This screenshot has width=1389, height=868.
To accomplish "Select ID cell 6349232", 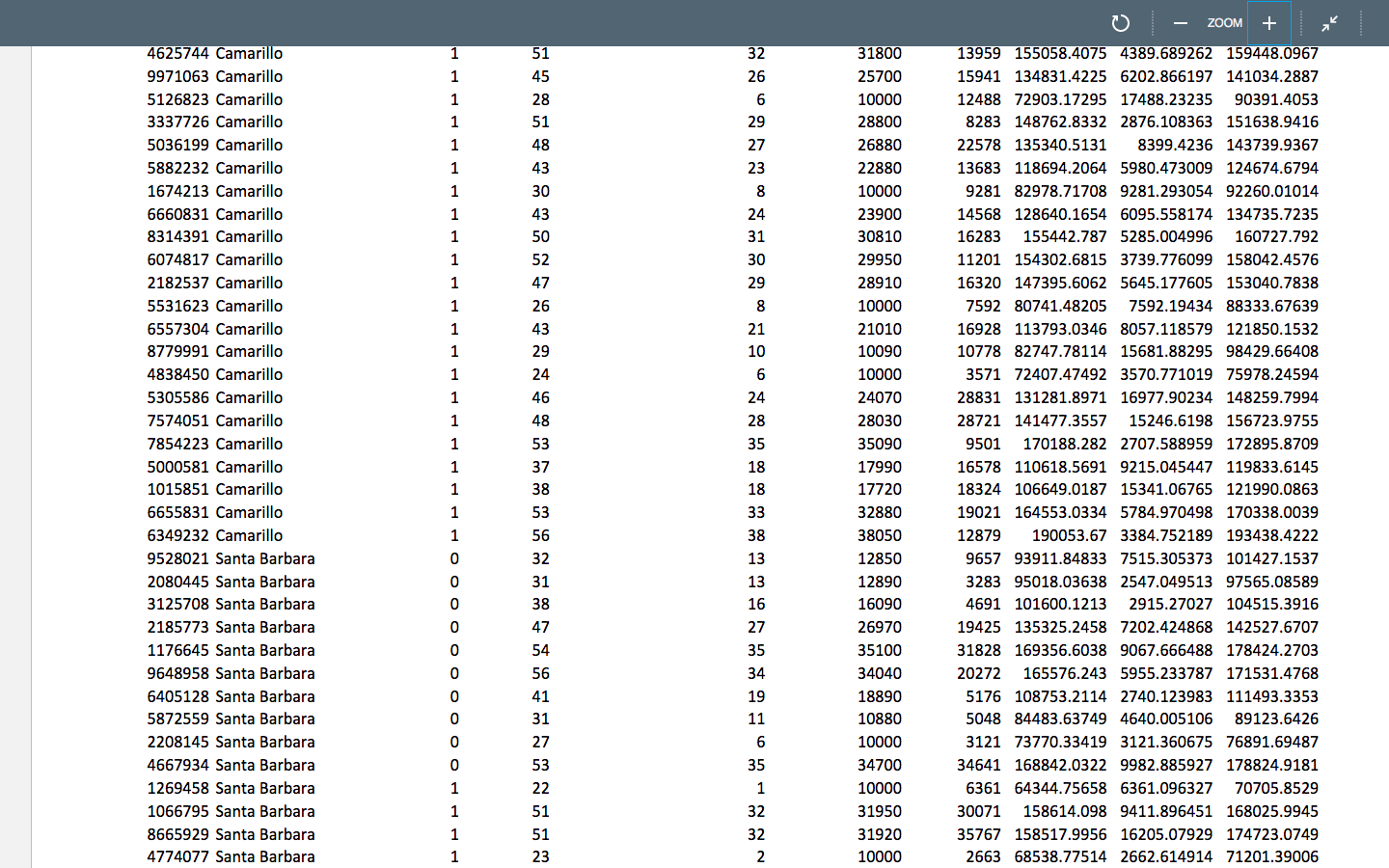I will (x=177, y=535).
